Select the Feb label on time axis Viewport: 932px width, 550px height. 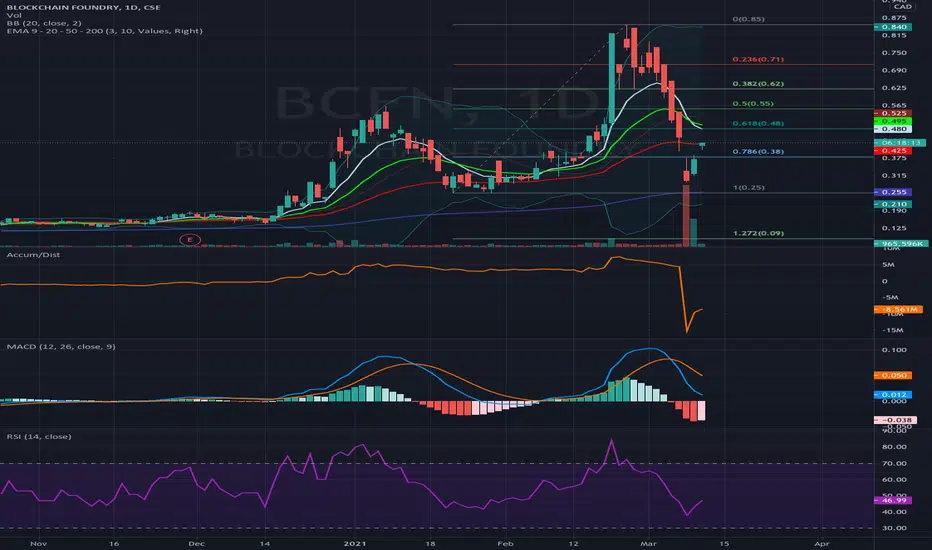click(505, 543)
